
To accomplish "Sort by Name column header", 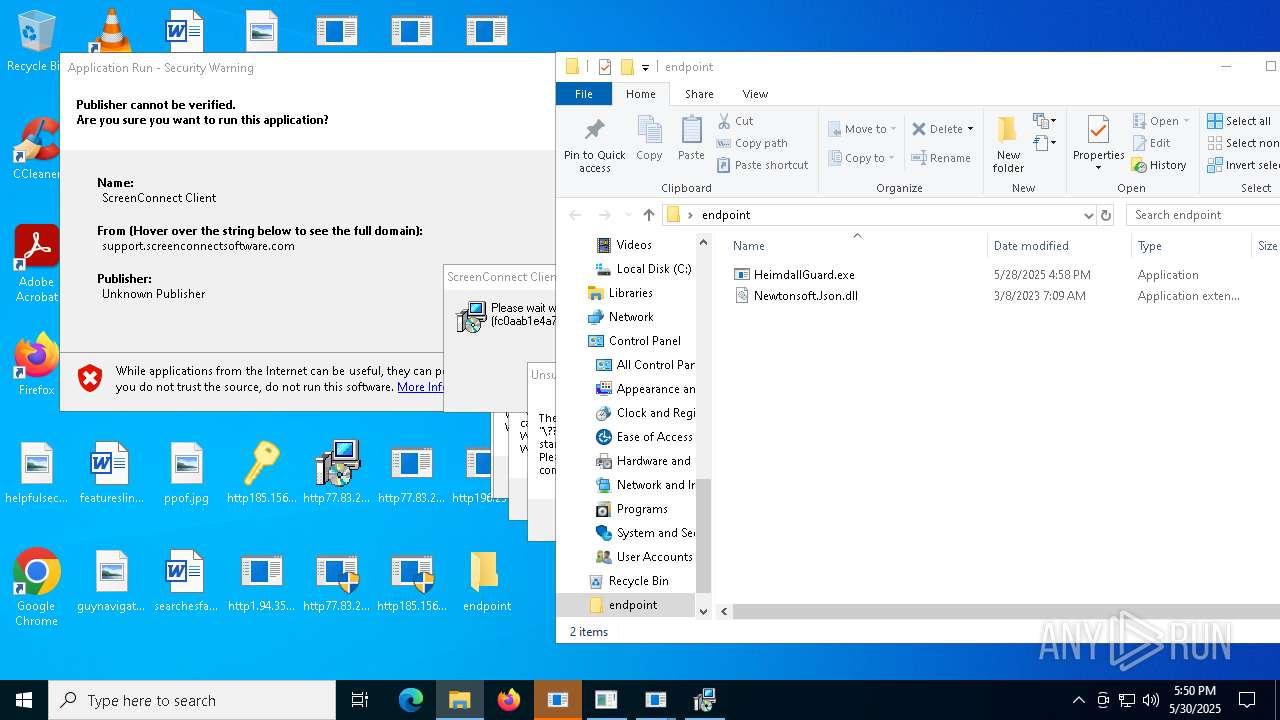I will pos(748,246).
